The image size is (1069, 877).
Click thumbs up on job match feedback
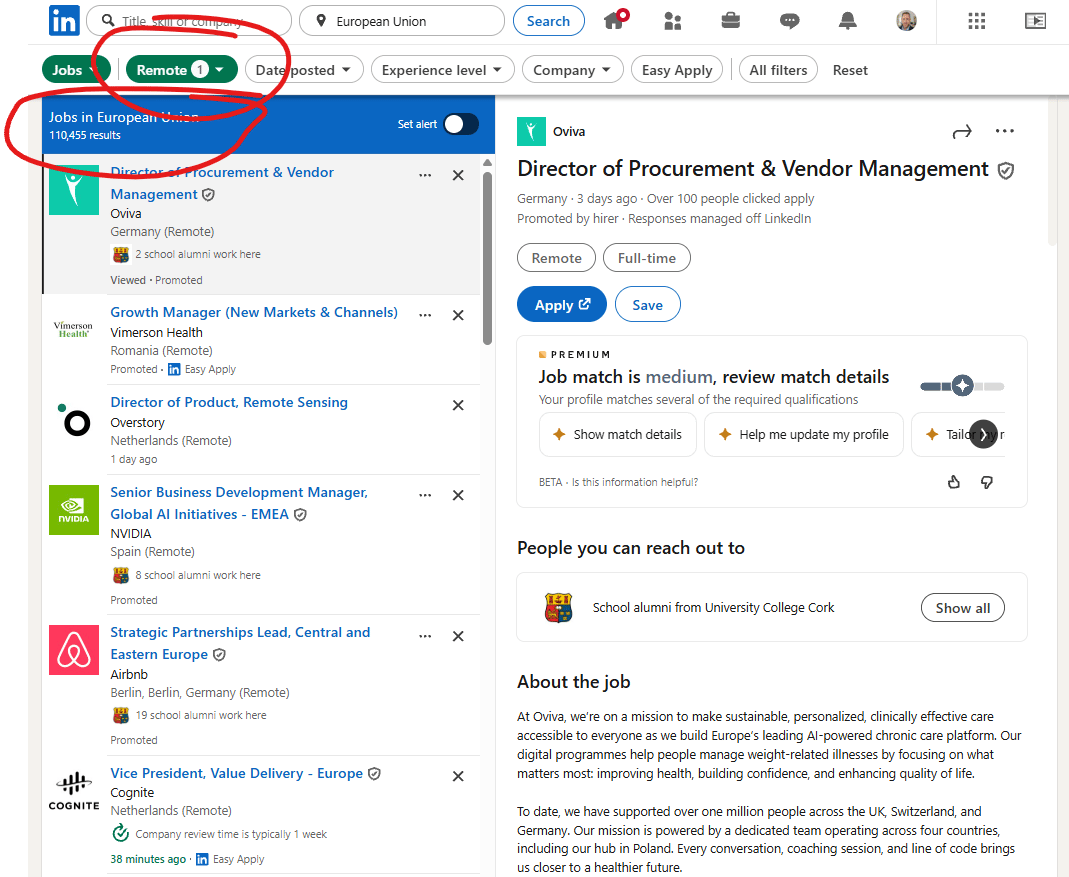[x=954, y=482]
